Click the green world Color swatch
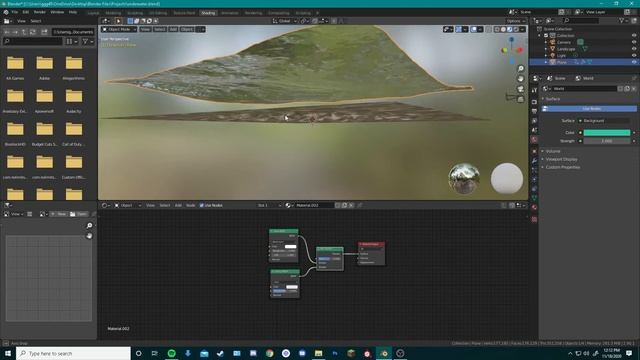The width and height of the screenshot is (640, 360). click(x=607, y=133)
